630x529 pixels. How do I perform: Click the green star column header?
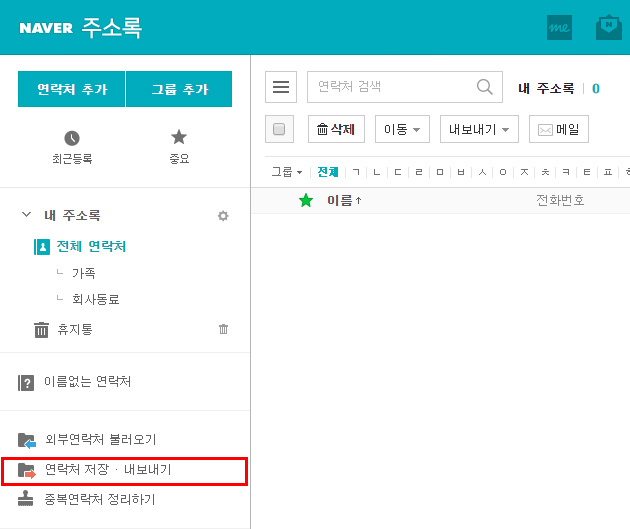(x=306, y=200)
